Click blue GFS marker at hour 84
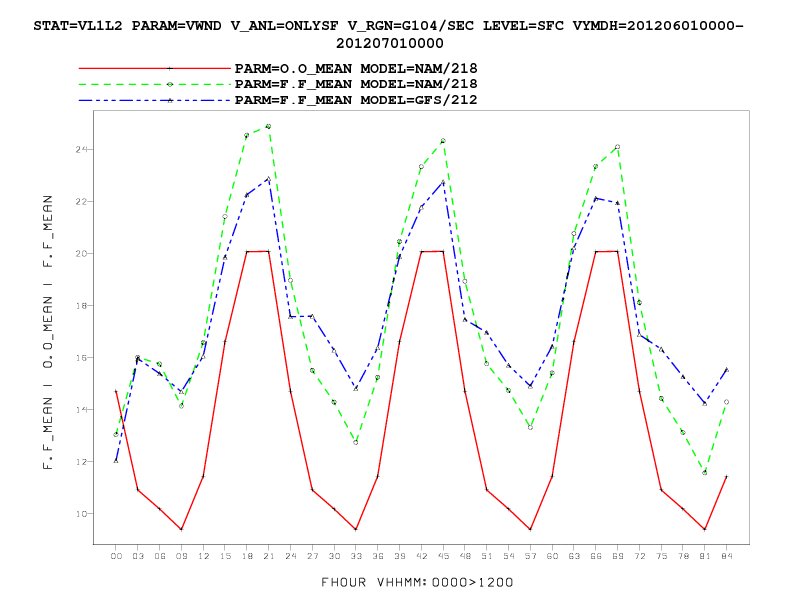 726,370
